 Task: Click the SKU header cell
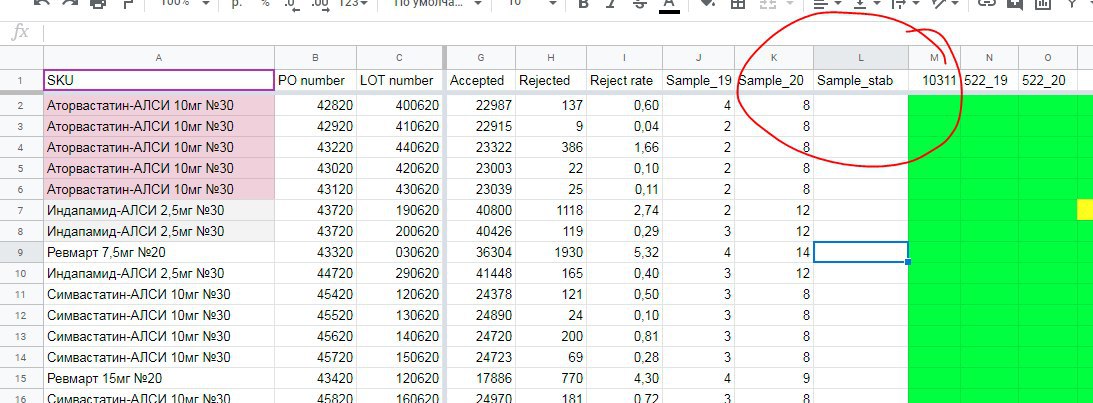coord(158,80)
